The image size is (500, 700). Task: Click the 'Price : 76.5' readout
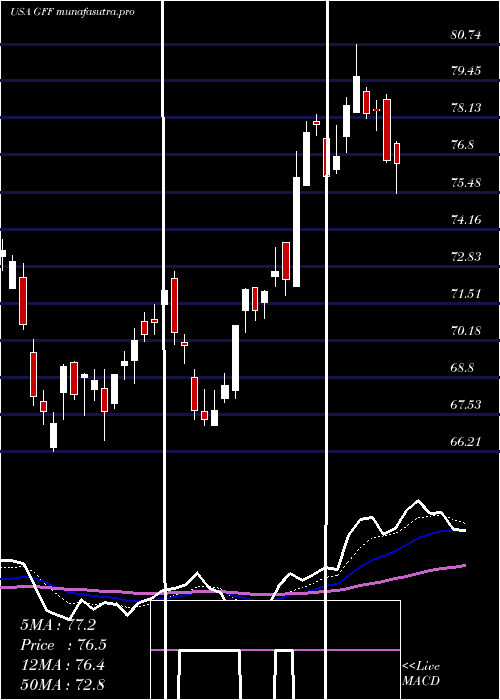click(63, 645)
